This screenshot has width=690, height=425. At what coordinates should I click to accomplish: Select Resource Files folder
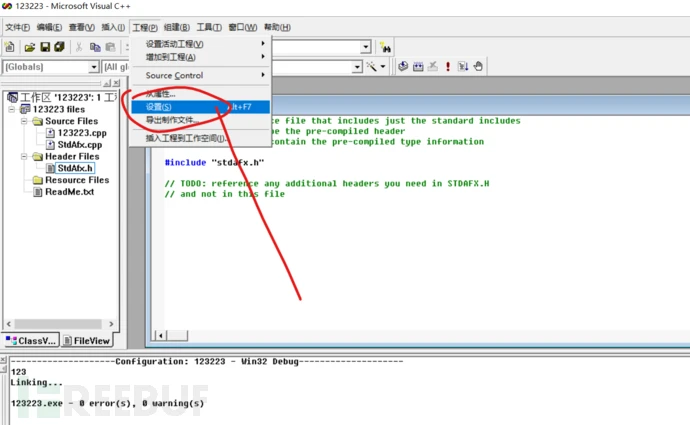click(77, 180)
